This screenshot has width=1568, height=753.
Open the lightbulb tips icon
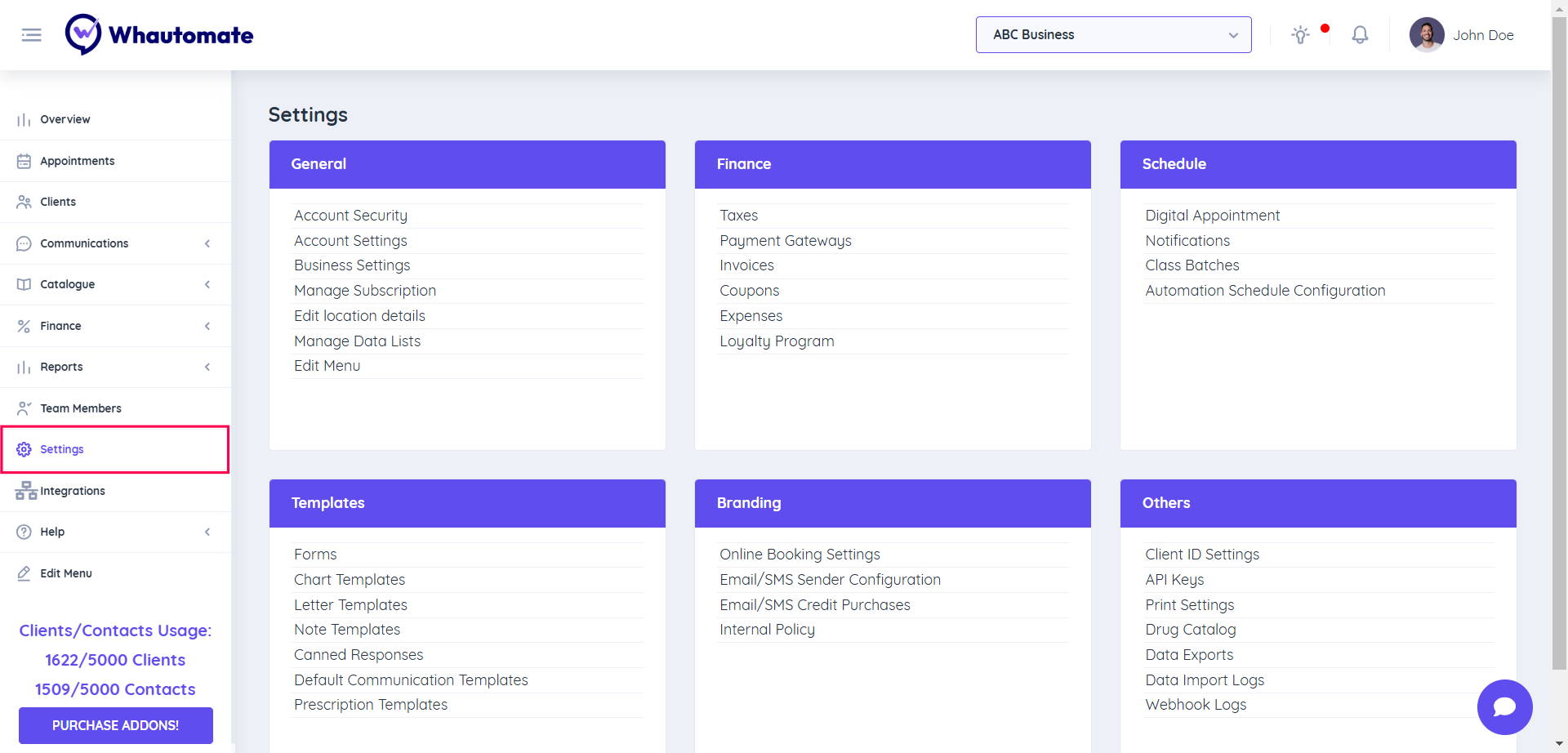(x=1300, y=35)
